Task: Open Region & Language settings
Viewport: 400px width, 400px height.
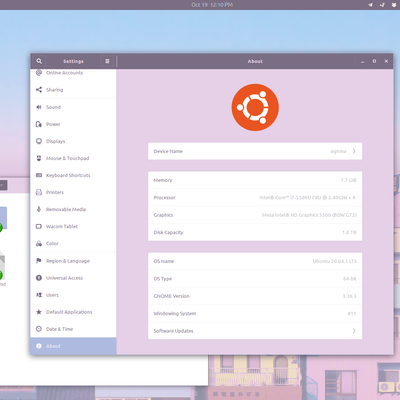Action: pos(73,261)
